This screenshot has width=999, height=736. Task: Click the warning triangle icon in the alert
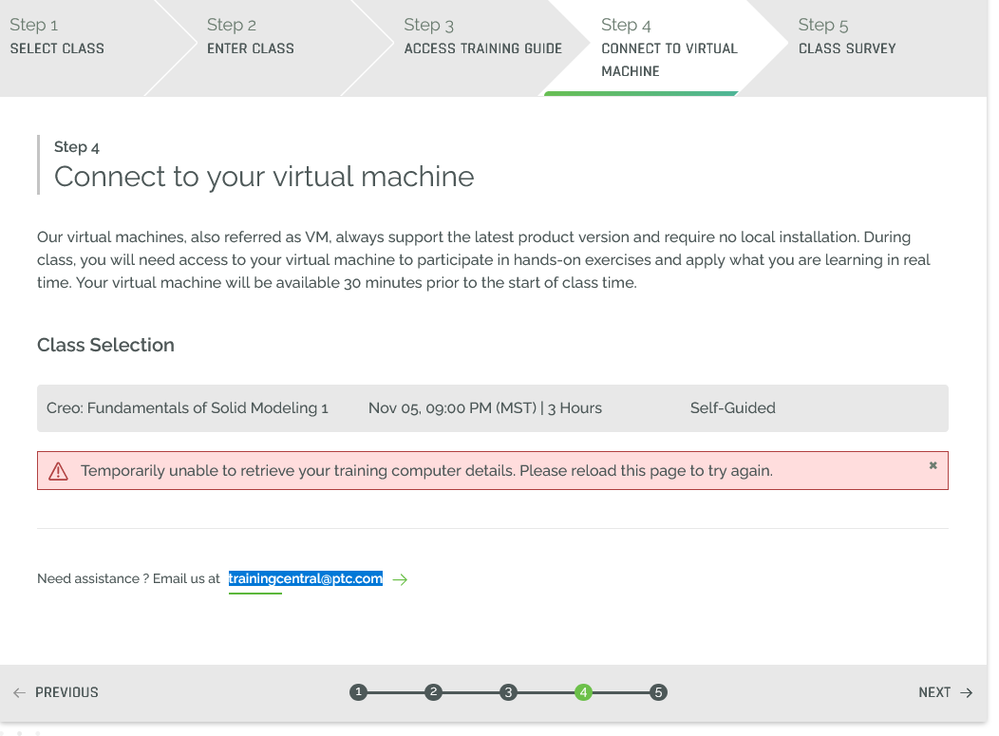point(58,471)
